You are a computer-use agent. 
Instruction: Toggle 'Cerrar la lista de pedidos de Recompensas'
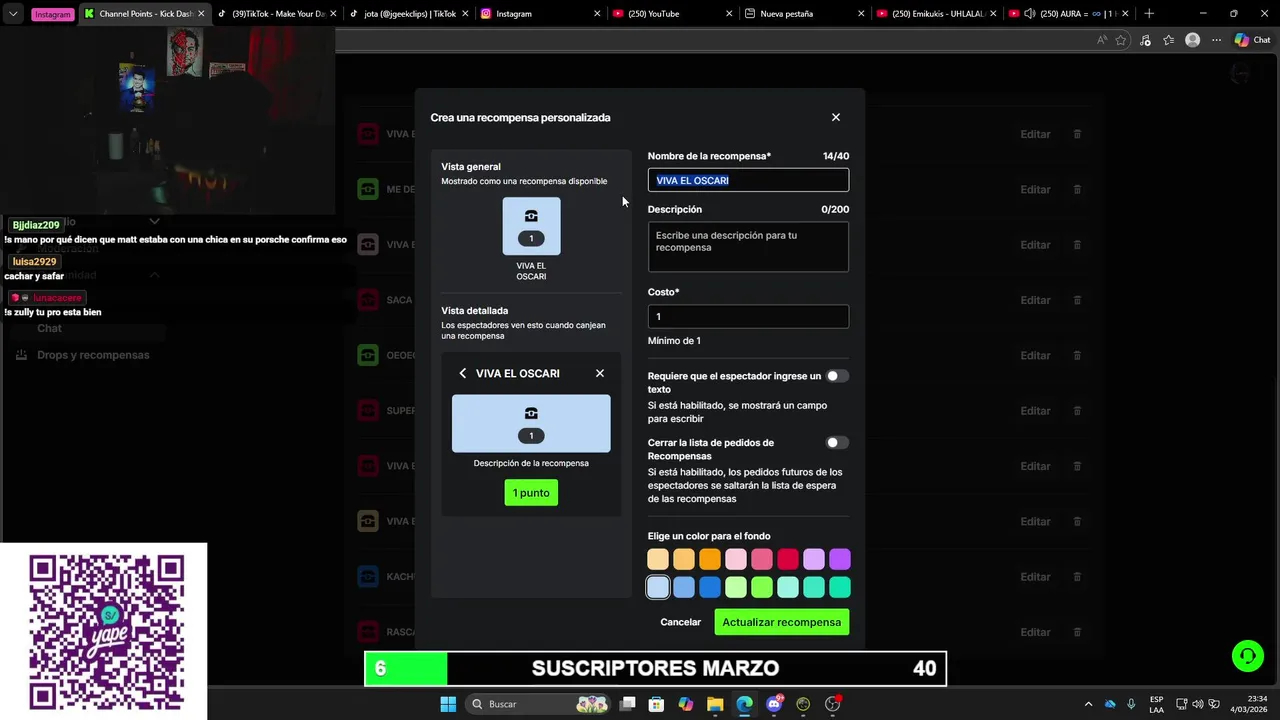tap(837, 442)
